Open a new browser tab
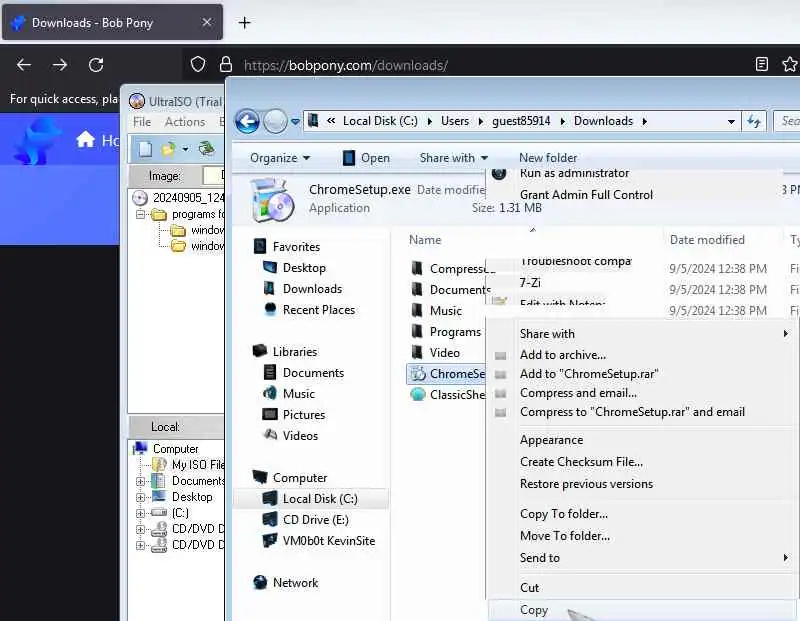 (244, 22)
